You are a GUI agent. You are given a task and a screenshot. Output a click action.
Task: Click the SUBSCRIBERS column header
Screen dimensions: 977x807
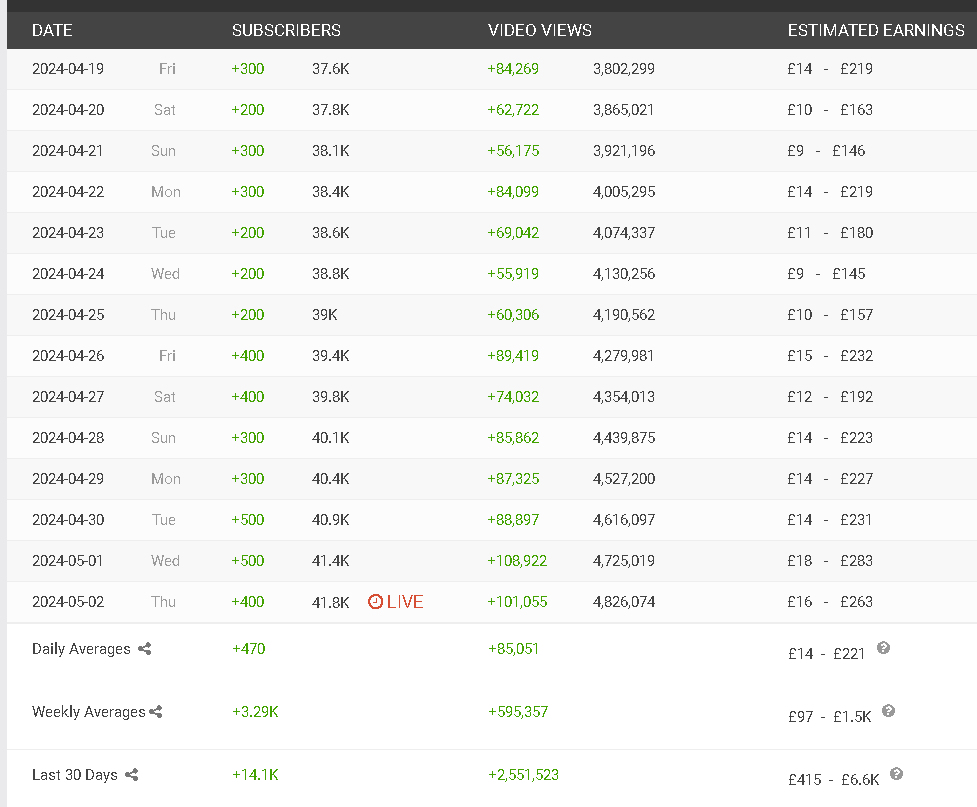pyautogui.click(x=286, y=30)
